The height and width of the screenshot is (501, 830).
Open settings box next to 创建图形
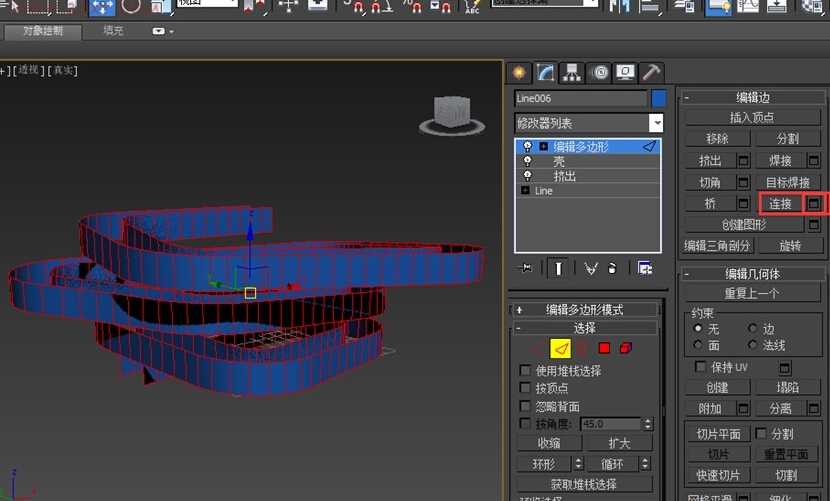click(x=814, y=225)
